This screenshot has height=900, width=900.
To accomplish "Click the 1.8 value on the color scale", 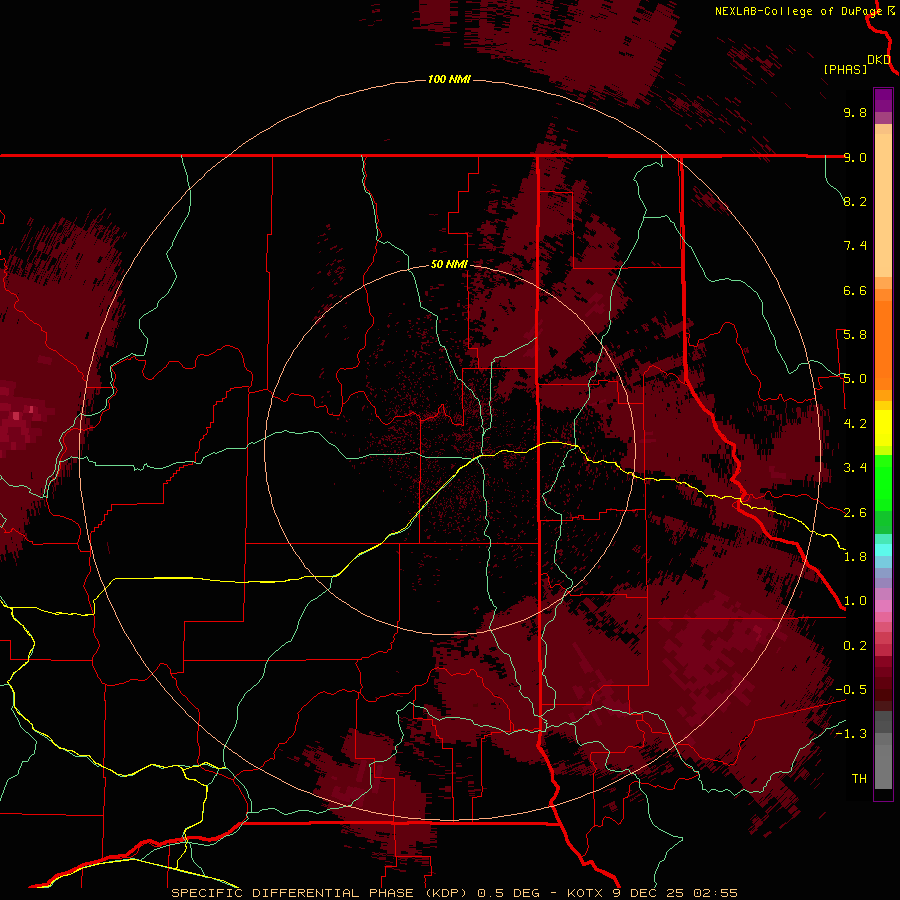I will 855,557.
